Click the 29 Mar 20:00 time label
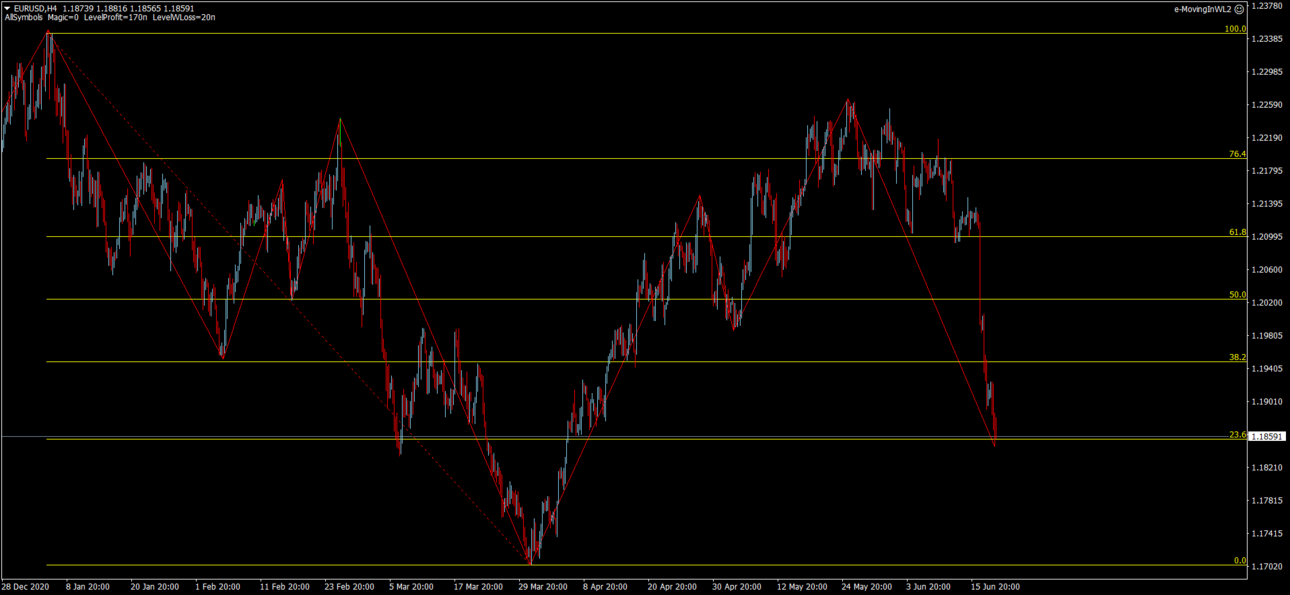Image resolution: width=1290 pixels, height=595 pixels. pos(542,587)
